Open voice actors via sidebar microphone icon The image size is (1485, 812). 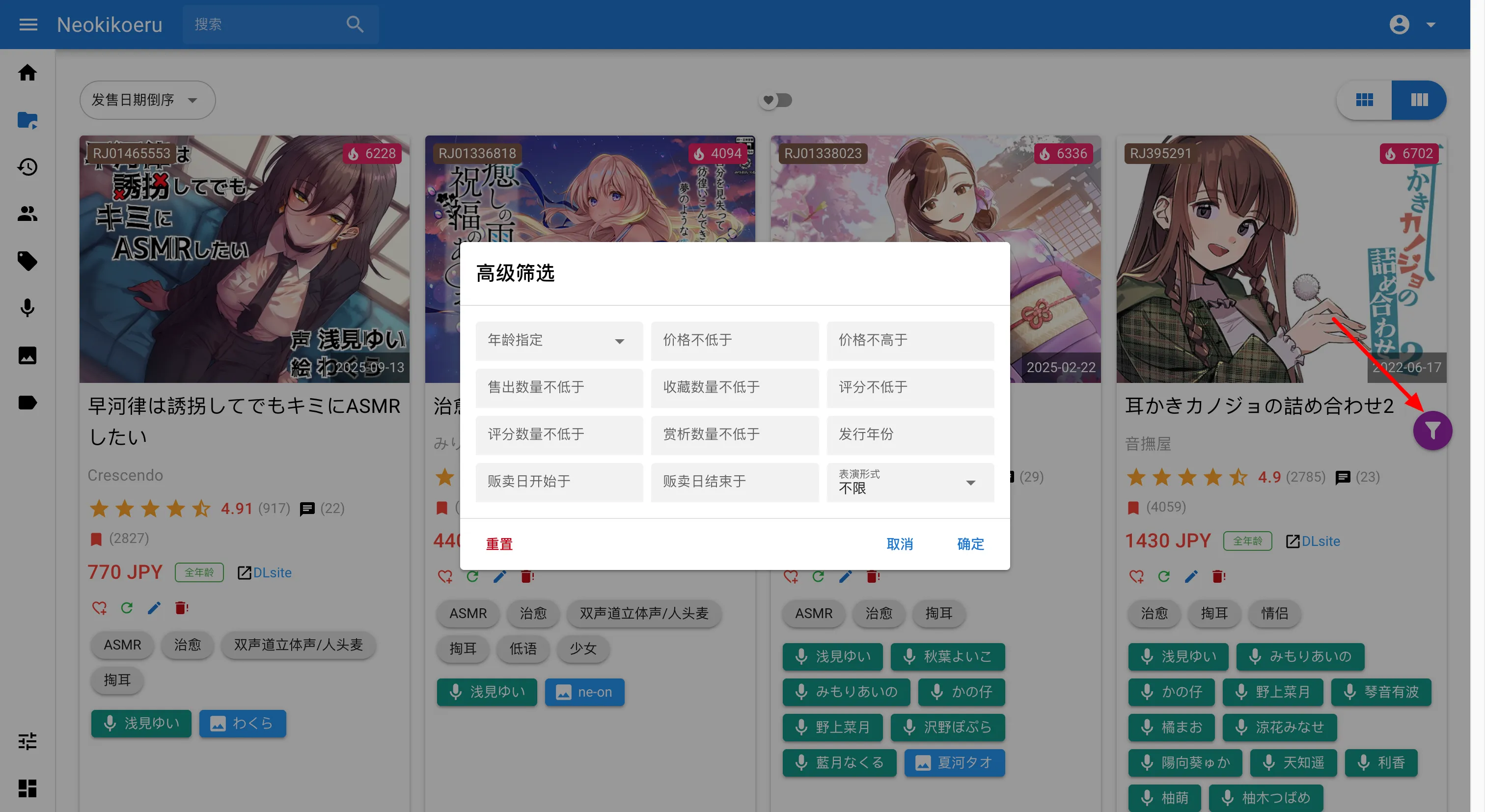27,308
